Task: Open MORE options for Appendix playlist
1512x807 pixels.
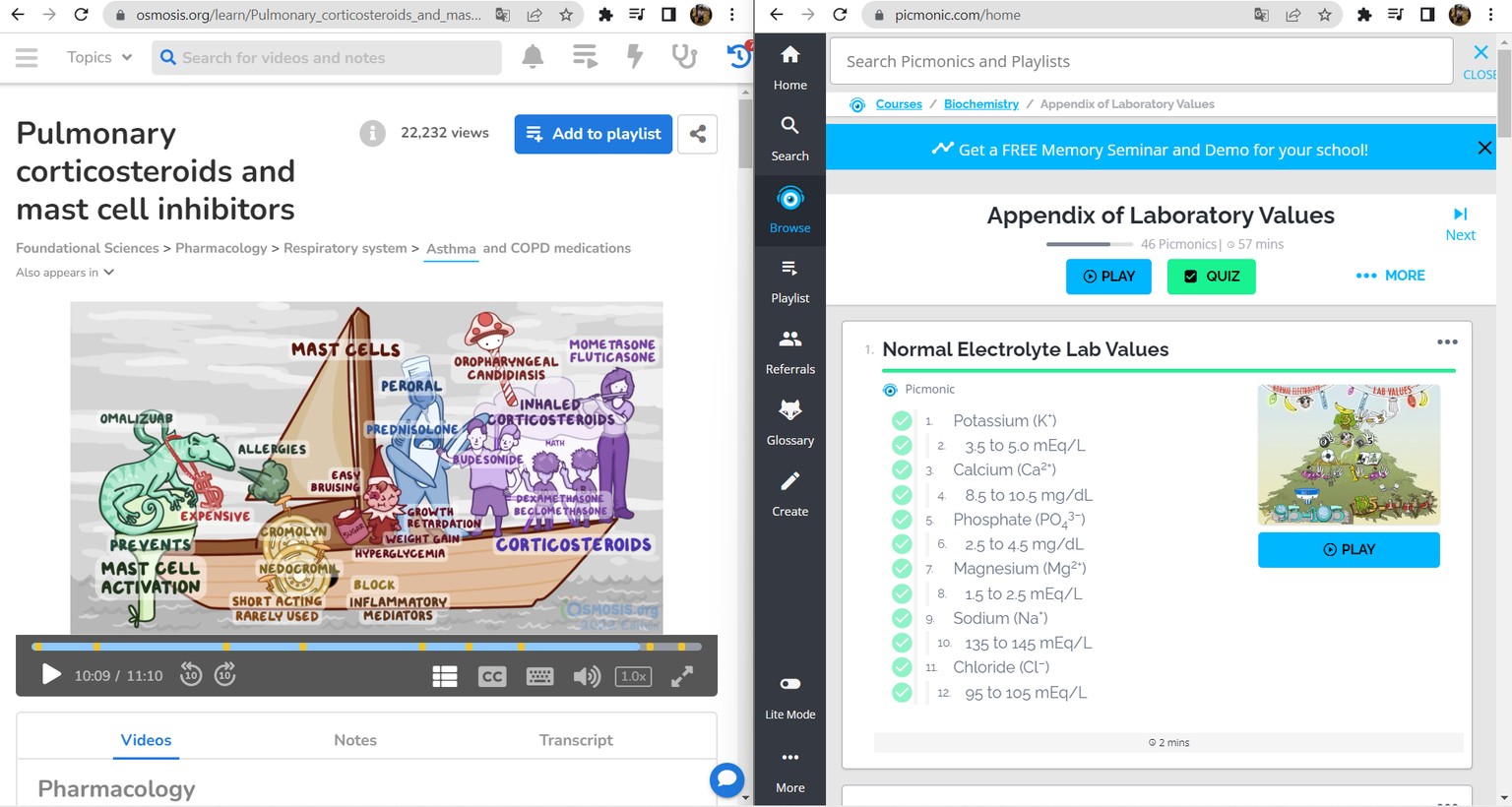Action: pyautogui.click(x=1390, y=276)
